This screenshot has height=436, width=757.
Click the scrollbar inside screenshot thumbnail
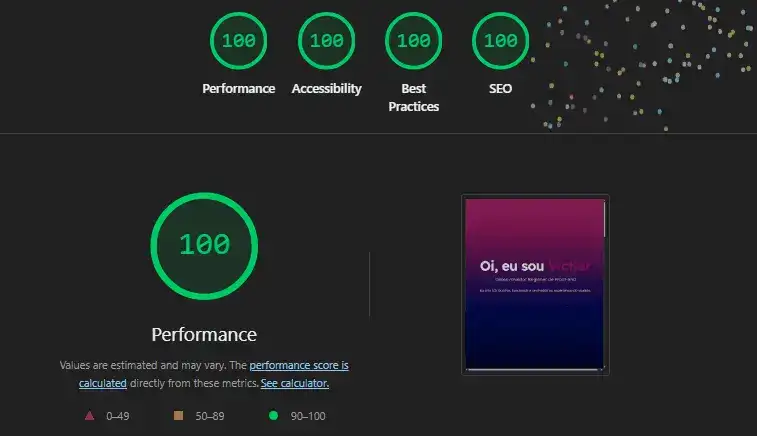603,220
